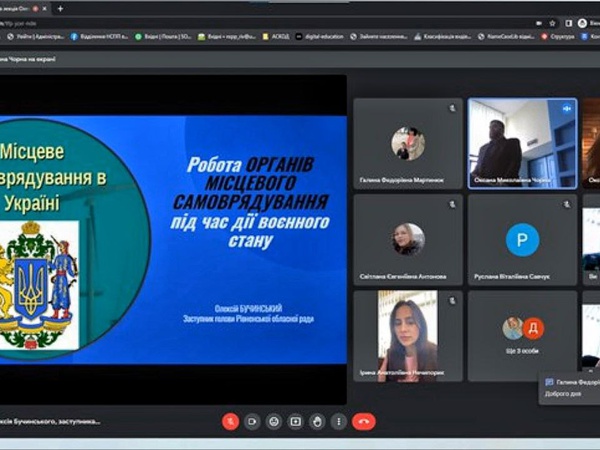Bookmark this page with the star icon

552,23
